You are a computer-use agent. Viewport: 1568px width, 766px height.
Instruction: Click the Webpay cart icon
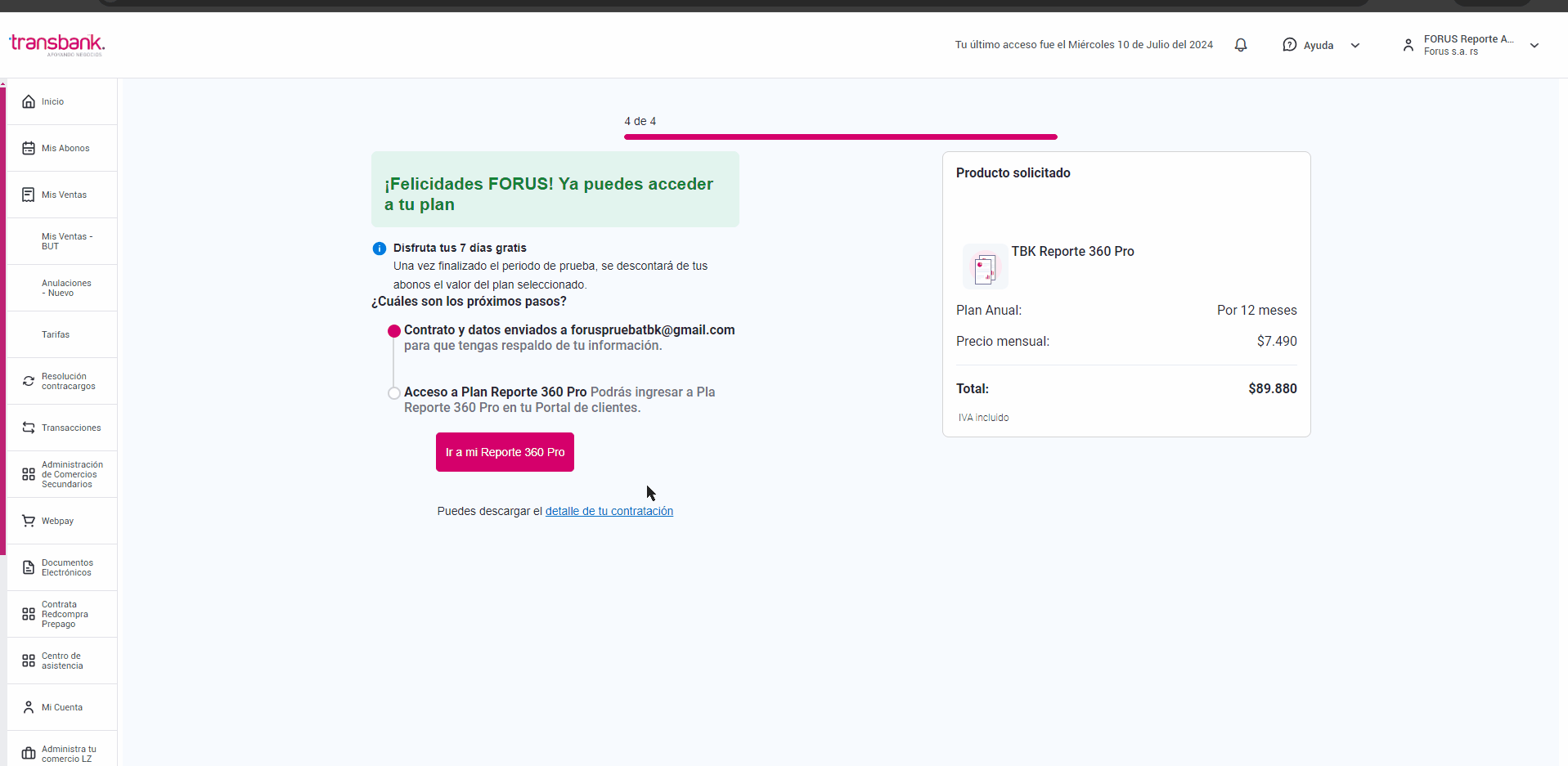pyautogui.click(x=29, y=521)
